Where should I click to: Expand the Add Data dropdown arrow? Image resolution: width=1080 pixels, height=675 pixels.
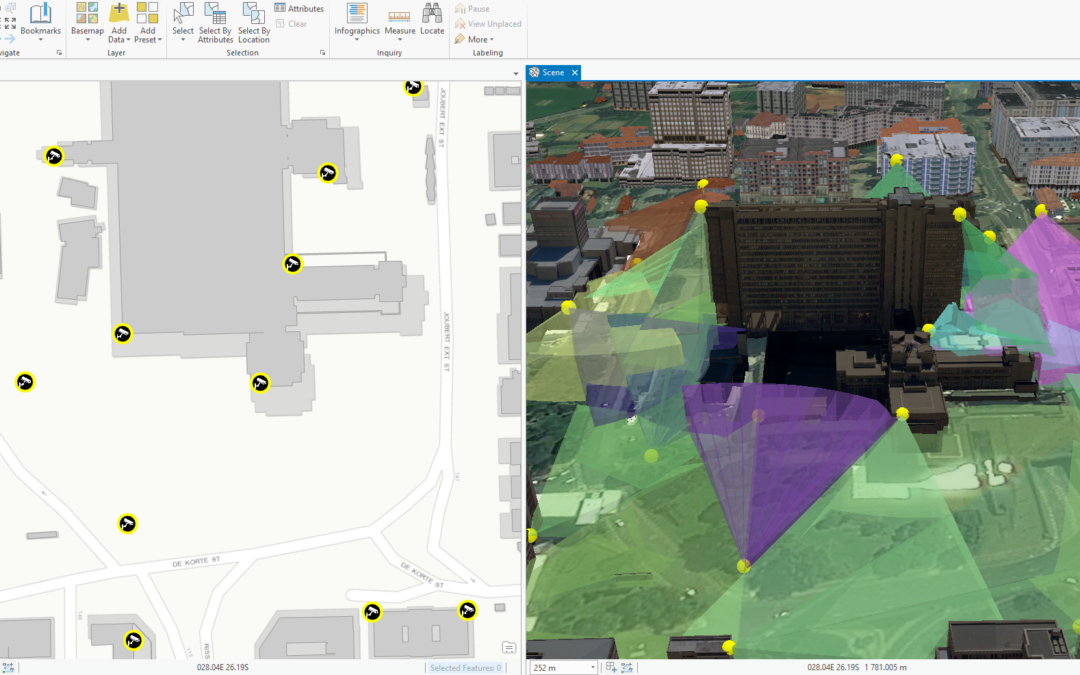[128, 40]
